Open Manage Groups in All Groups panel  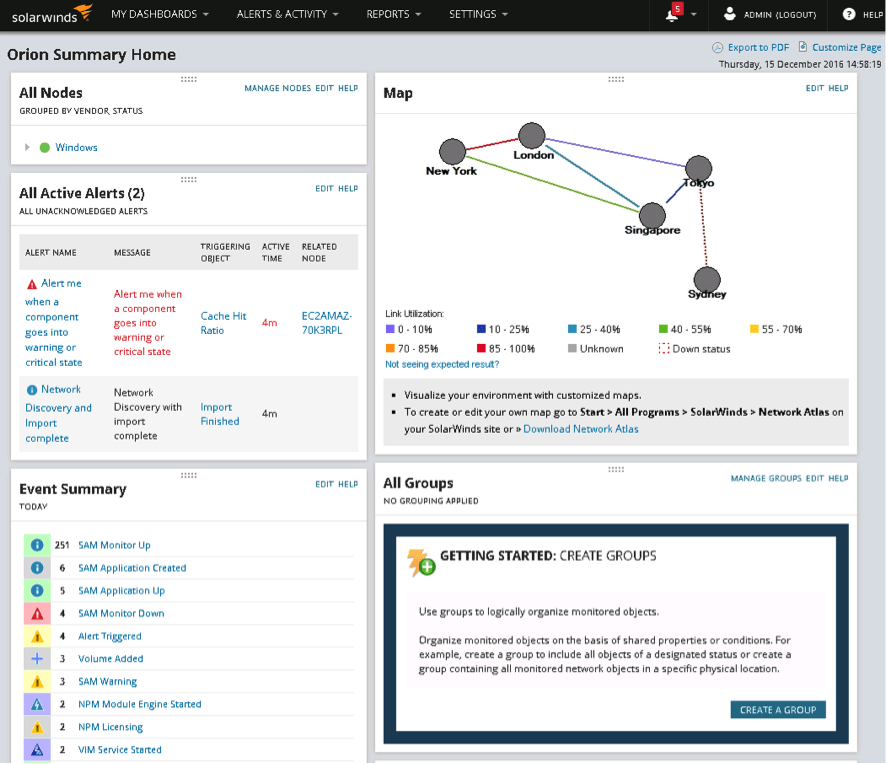(766, 479)
